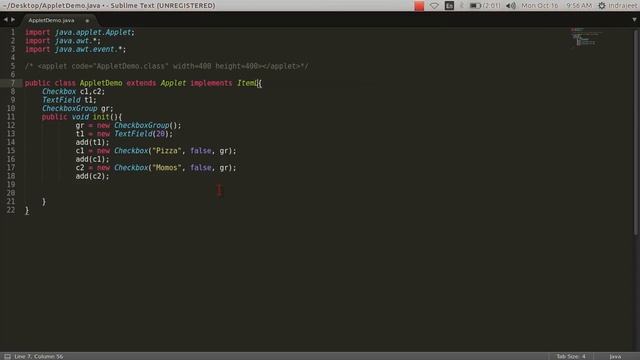Click the "Pizza" string literal

tap(166, 151)
